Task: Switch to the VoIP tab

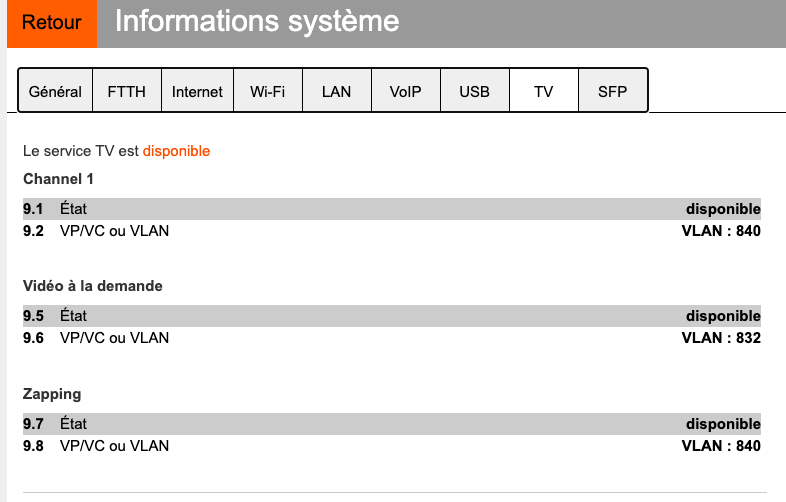Action: pyautogui.click(x=405, y=91)
